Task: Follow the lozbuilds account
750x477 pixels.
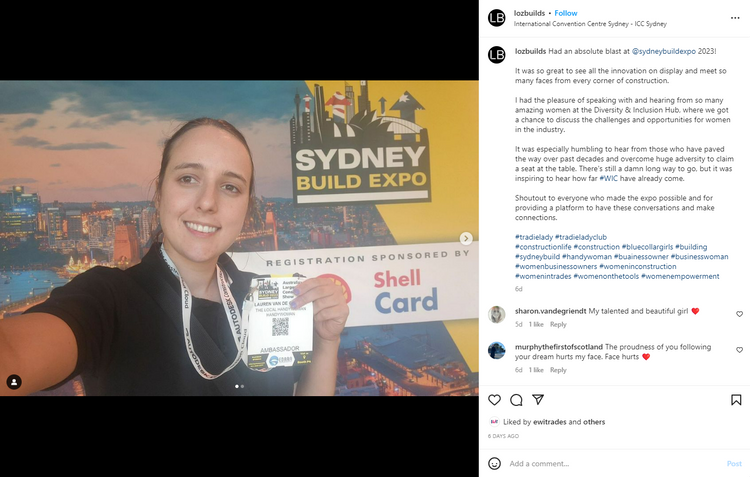Action: pyautogui.click(x=566, y=13)
